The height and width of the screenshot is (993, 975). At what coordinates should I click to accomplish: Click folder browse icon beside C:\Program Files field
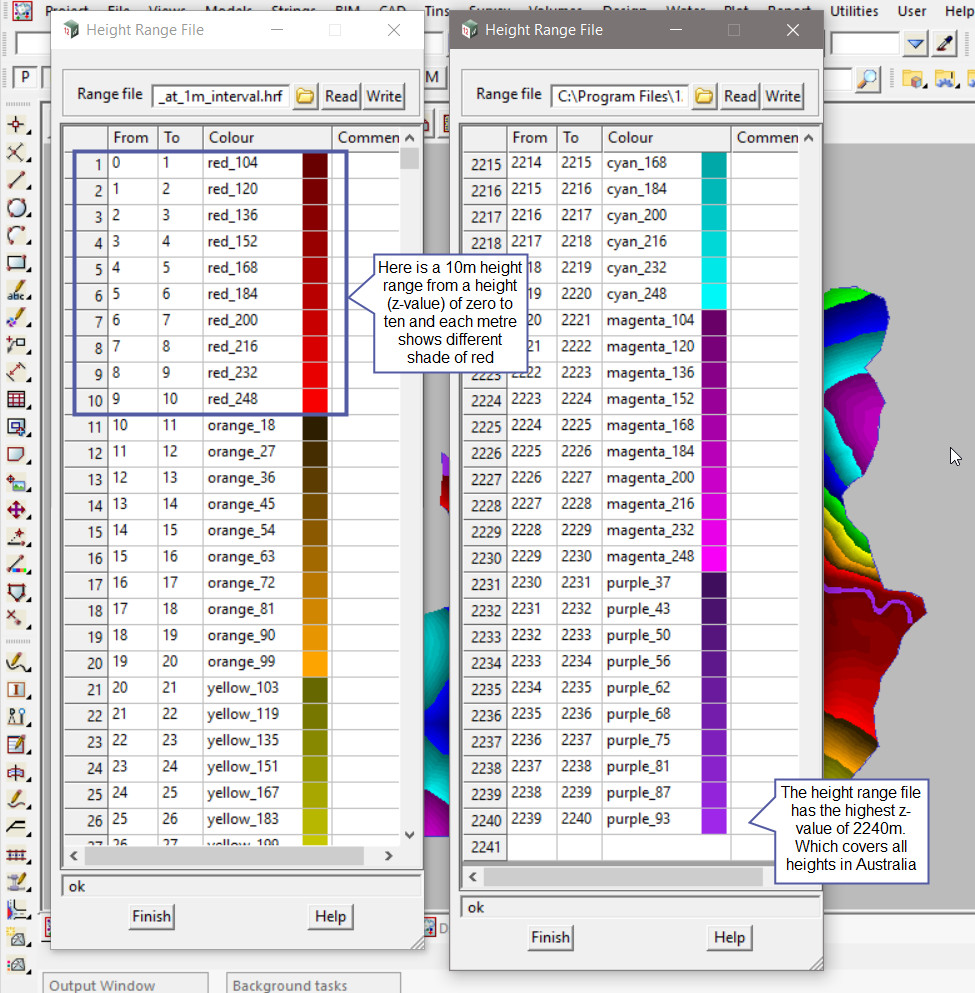pos(704,96)
